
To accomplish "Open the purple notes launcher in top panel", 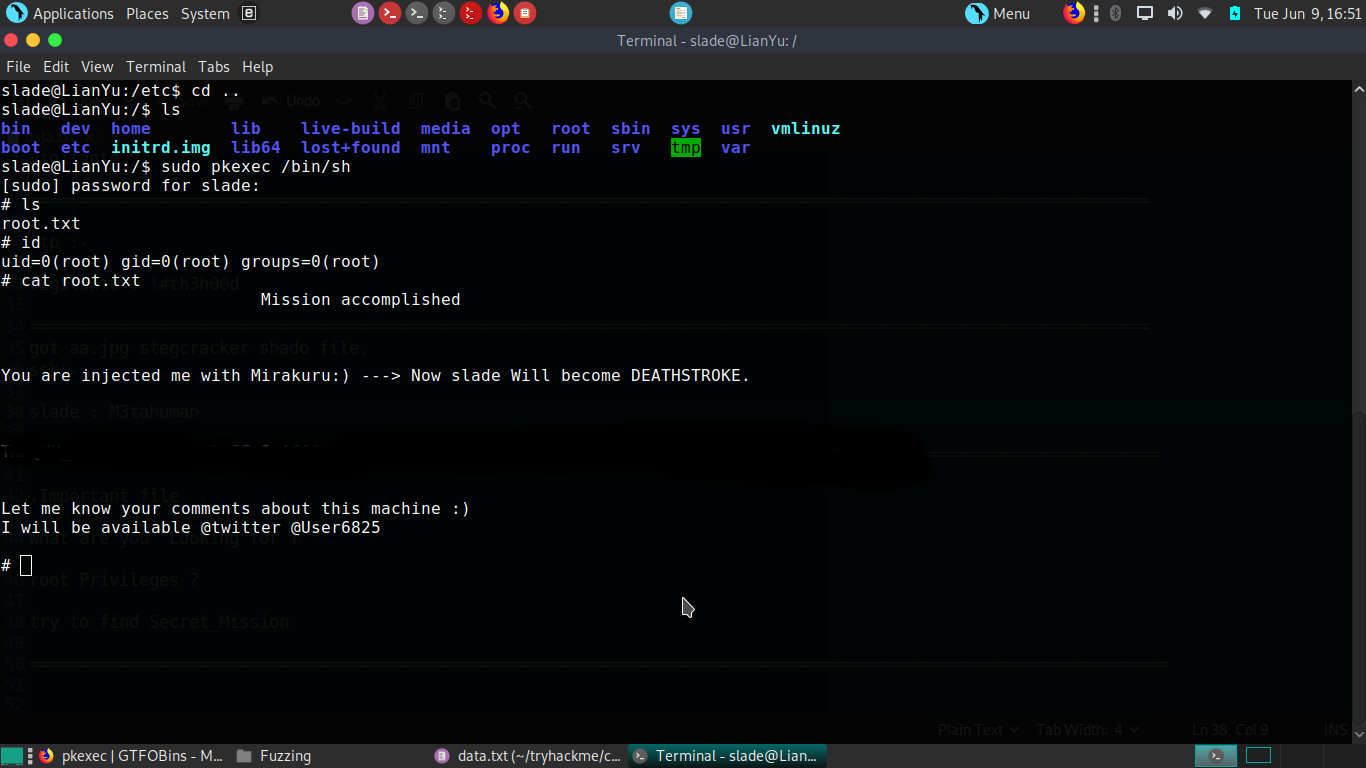I will (363, 13).
